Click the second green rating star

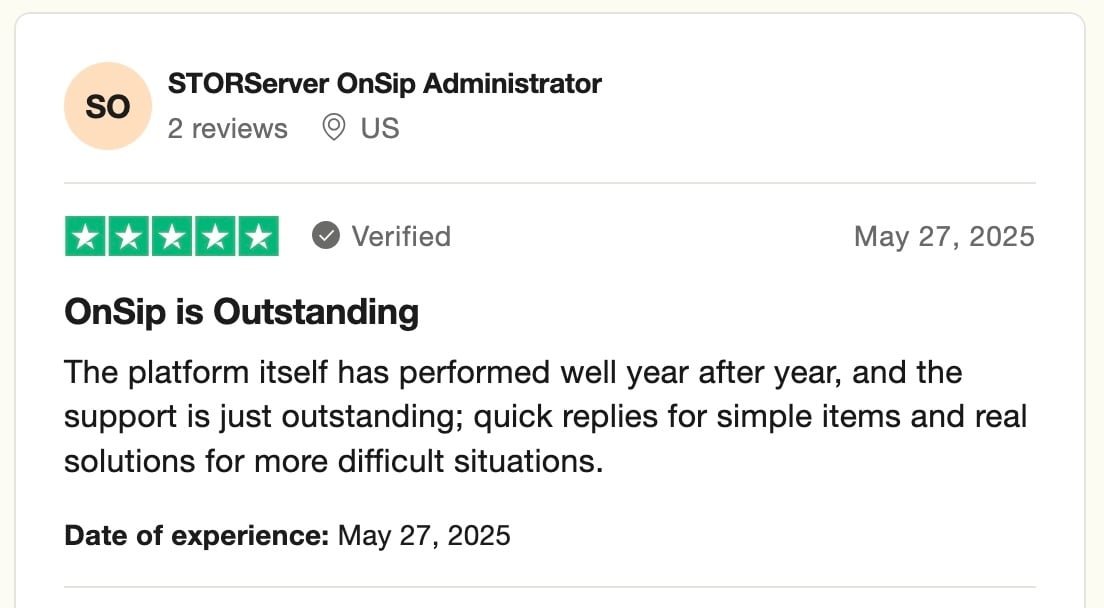129,237
